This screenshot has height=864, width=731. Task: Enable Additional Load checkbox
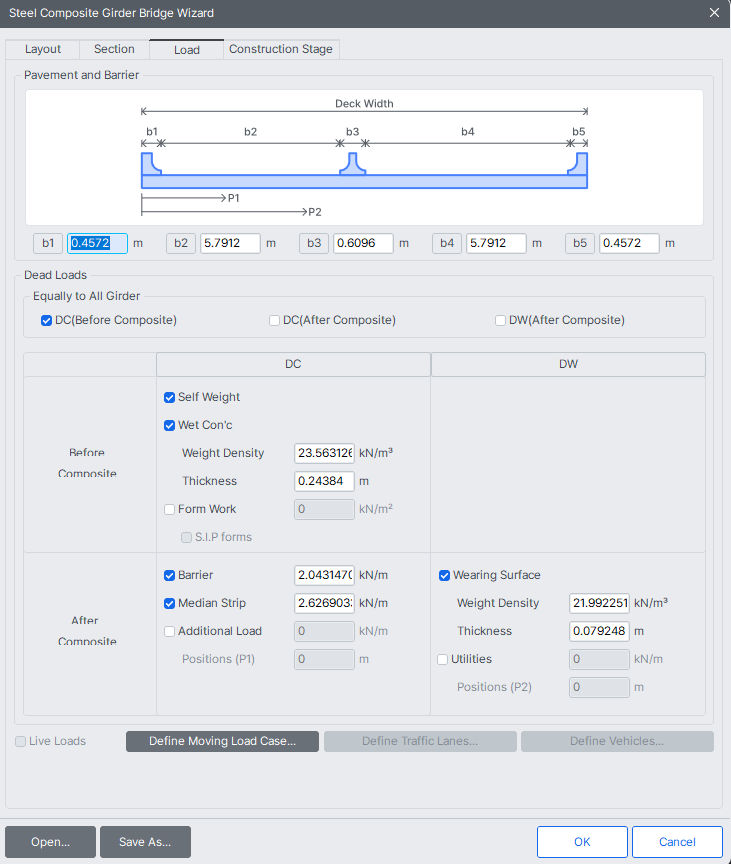click(x=170, y=631)
